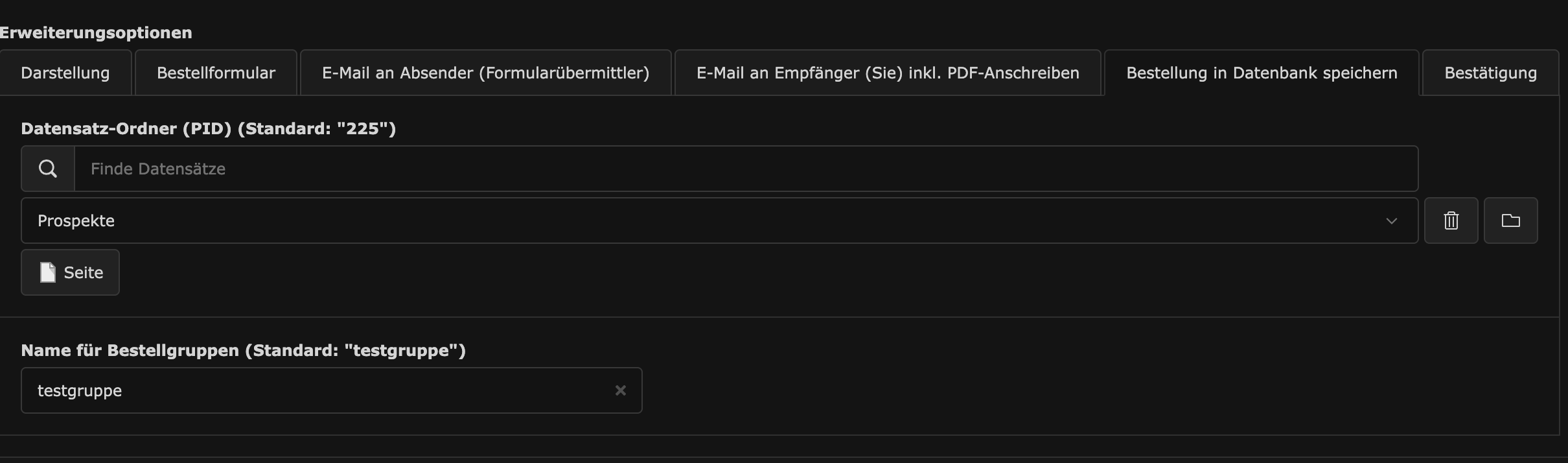Delete selected Prospekte entry via trash icon

[x=1451, y=220]
